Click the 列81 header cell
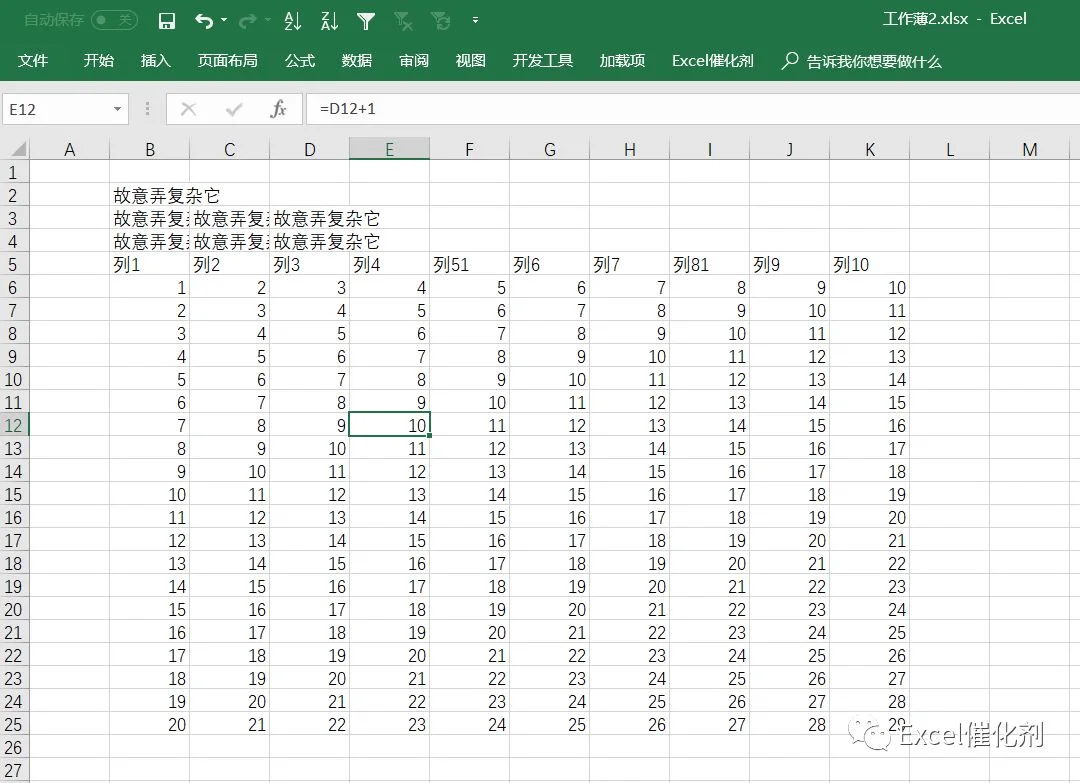This screenshot has height=783, width=1080. tap(709, 264)
